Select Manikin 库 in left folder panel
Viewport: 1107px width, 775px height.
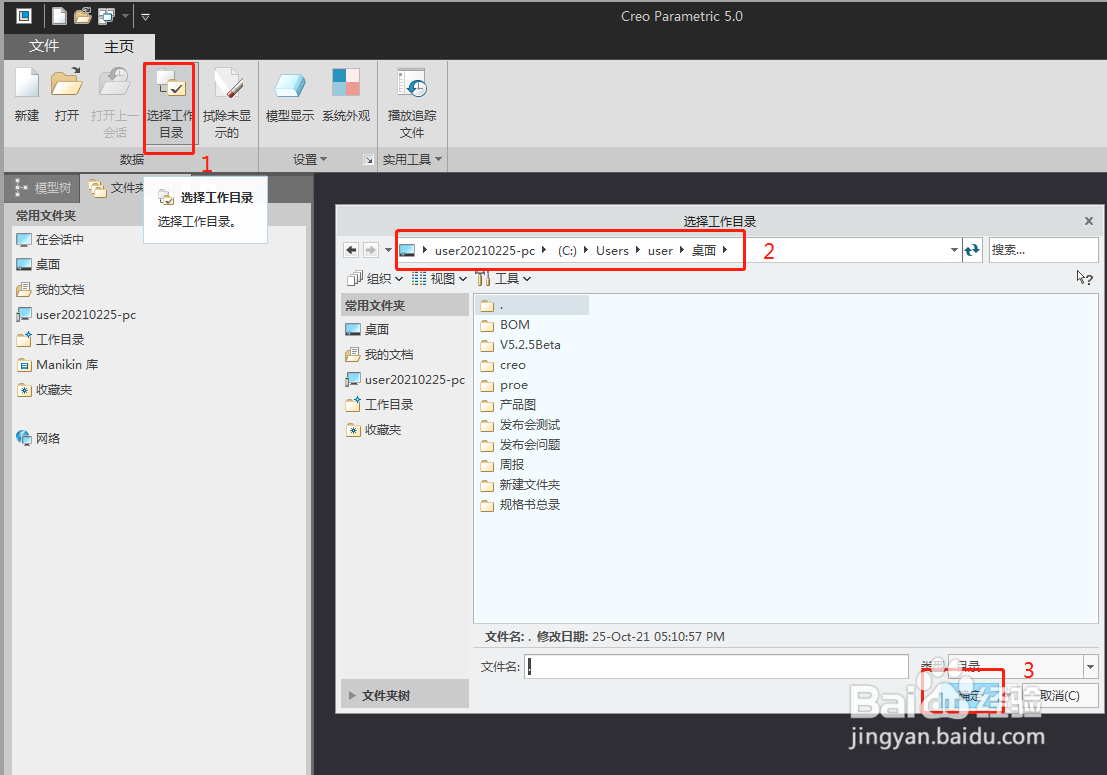(x=56, y=365)
